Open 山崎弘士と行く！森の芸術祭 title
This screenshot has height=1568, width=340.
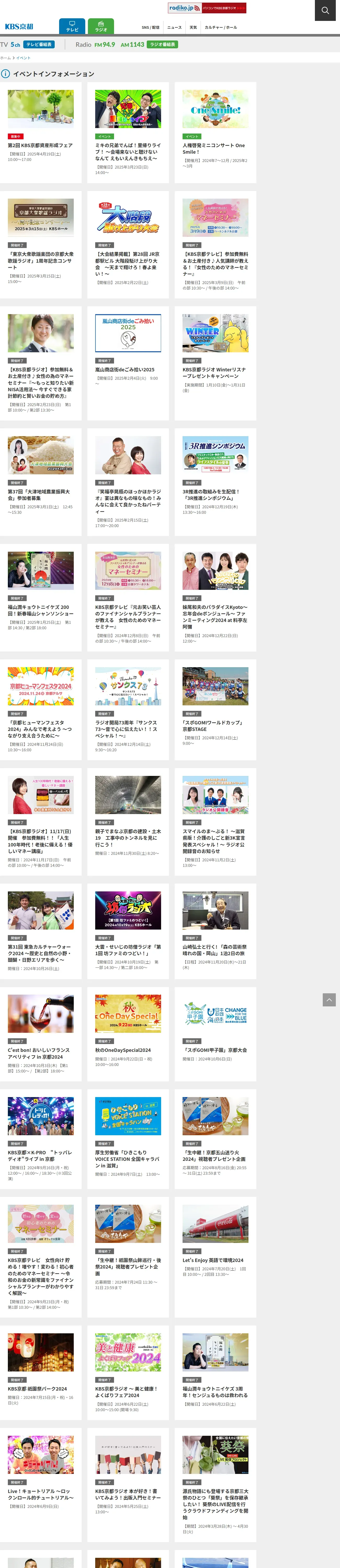215,950
